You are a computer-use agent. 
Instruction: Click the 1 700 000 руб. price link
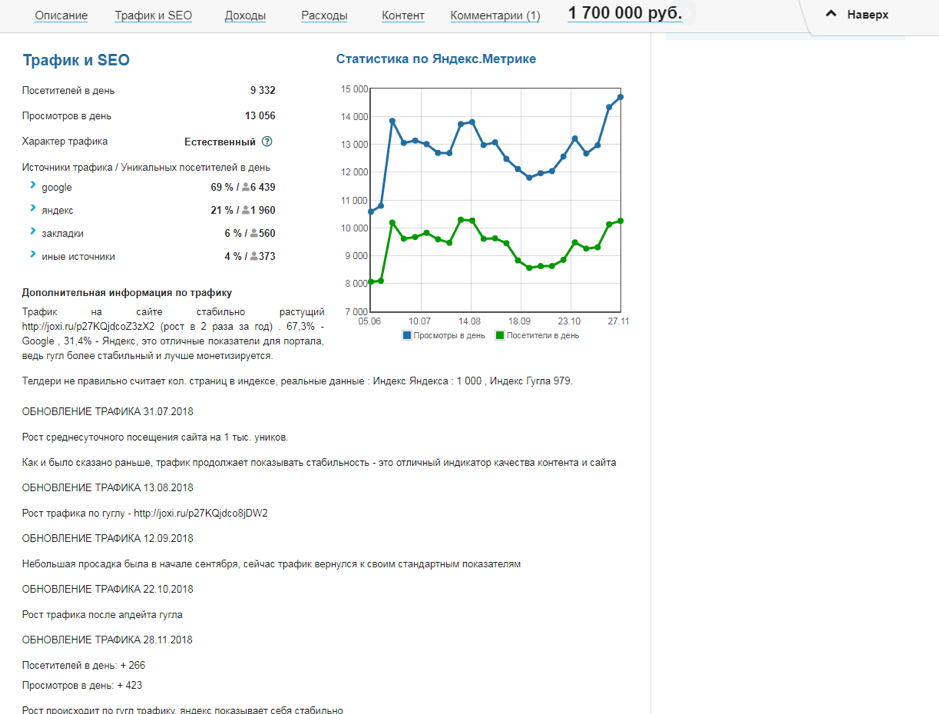pyautogui.click(x=625, y=13)
